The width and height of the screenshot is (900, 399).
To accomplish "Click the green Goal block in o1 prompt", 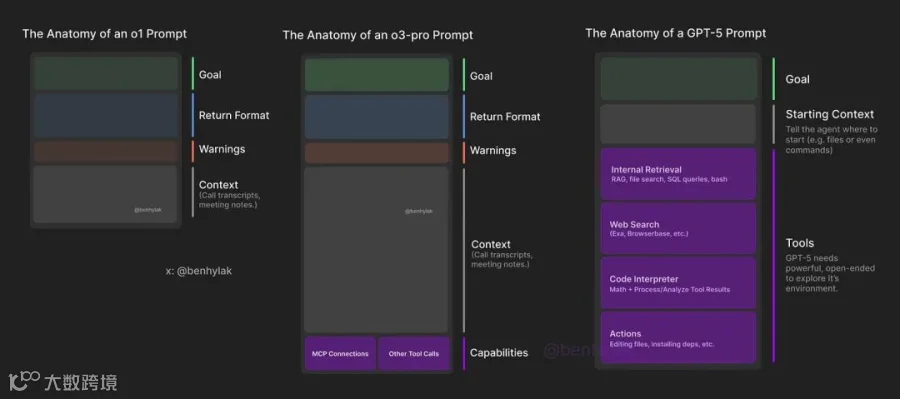I will pos(106,73).
